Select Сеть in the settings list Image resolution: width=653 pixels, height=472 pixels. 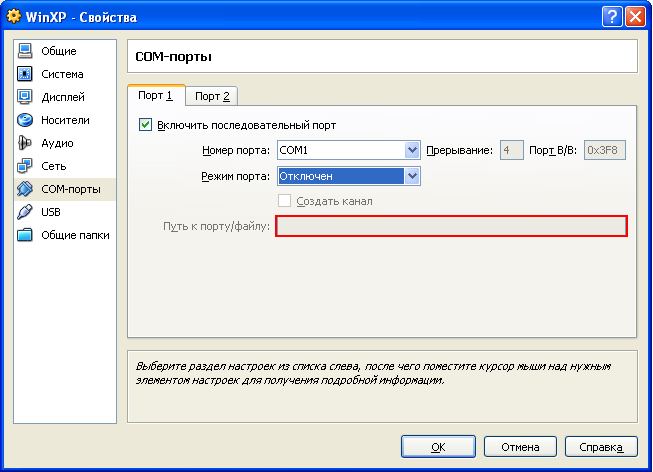click(x=65, y=166)
